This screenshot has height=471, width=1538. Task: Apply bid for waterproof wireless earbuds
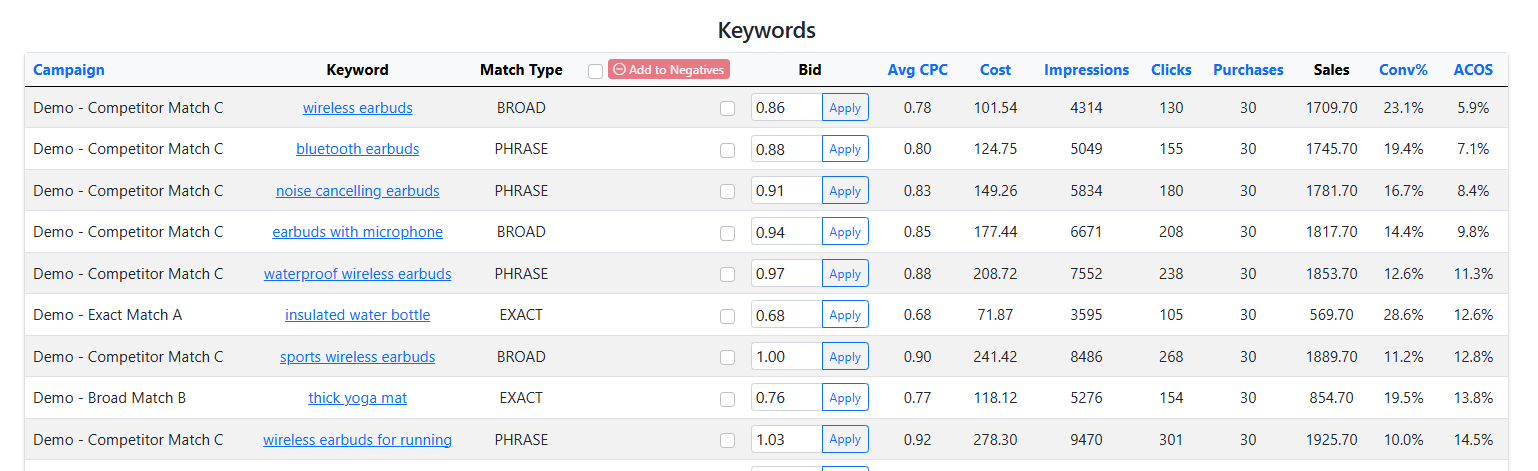coord(845,274)
